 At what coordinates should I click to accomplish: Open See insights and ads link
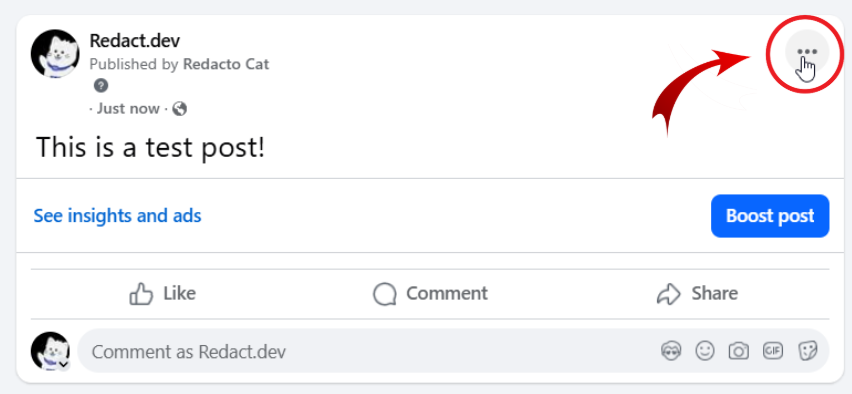click(x=117, y=216)
